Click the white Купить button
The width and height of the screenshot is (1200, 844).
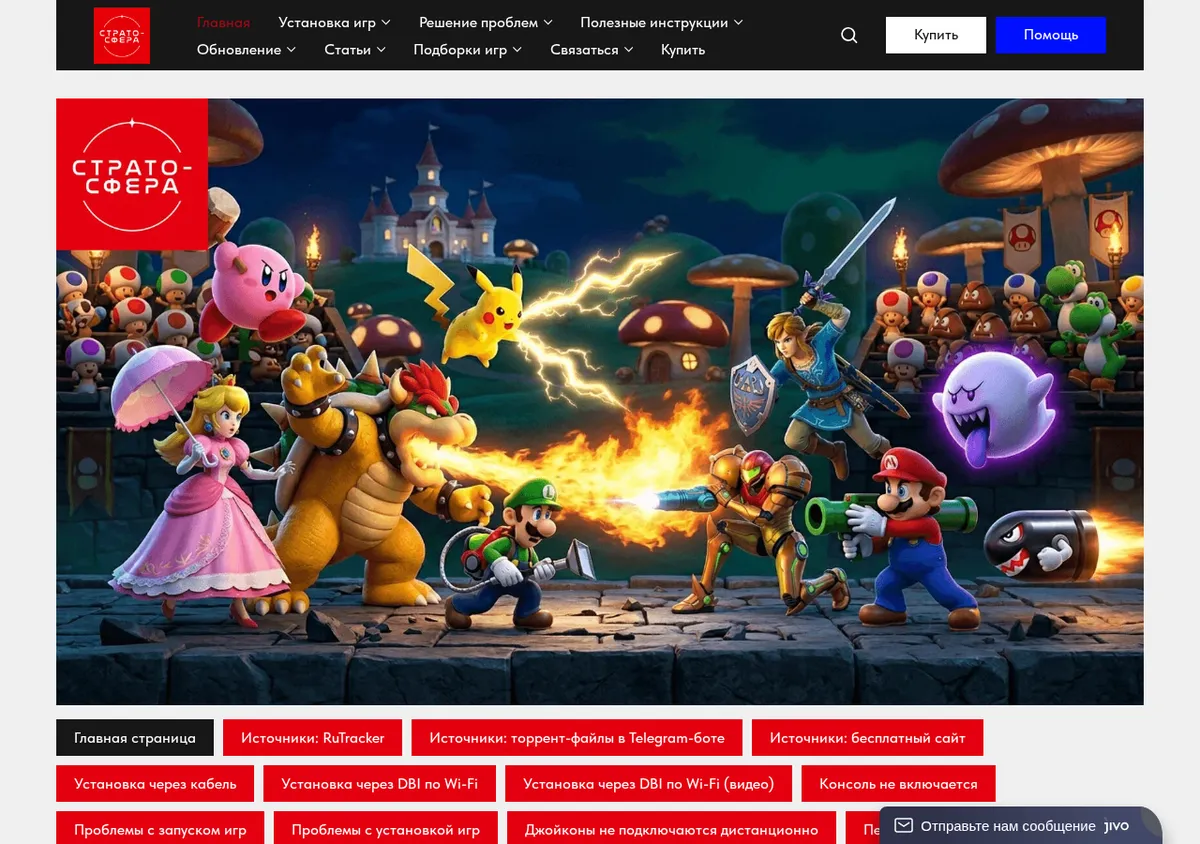pyautogui.click(x=936, y=35)
